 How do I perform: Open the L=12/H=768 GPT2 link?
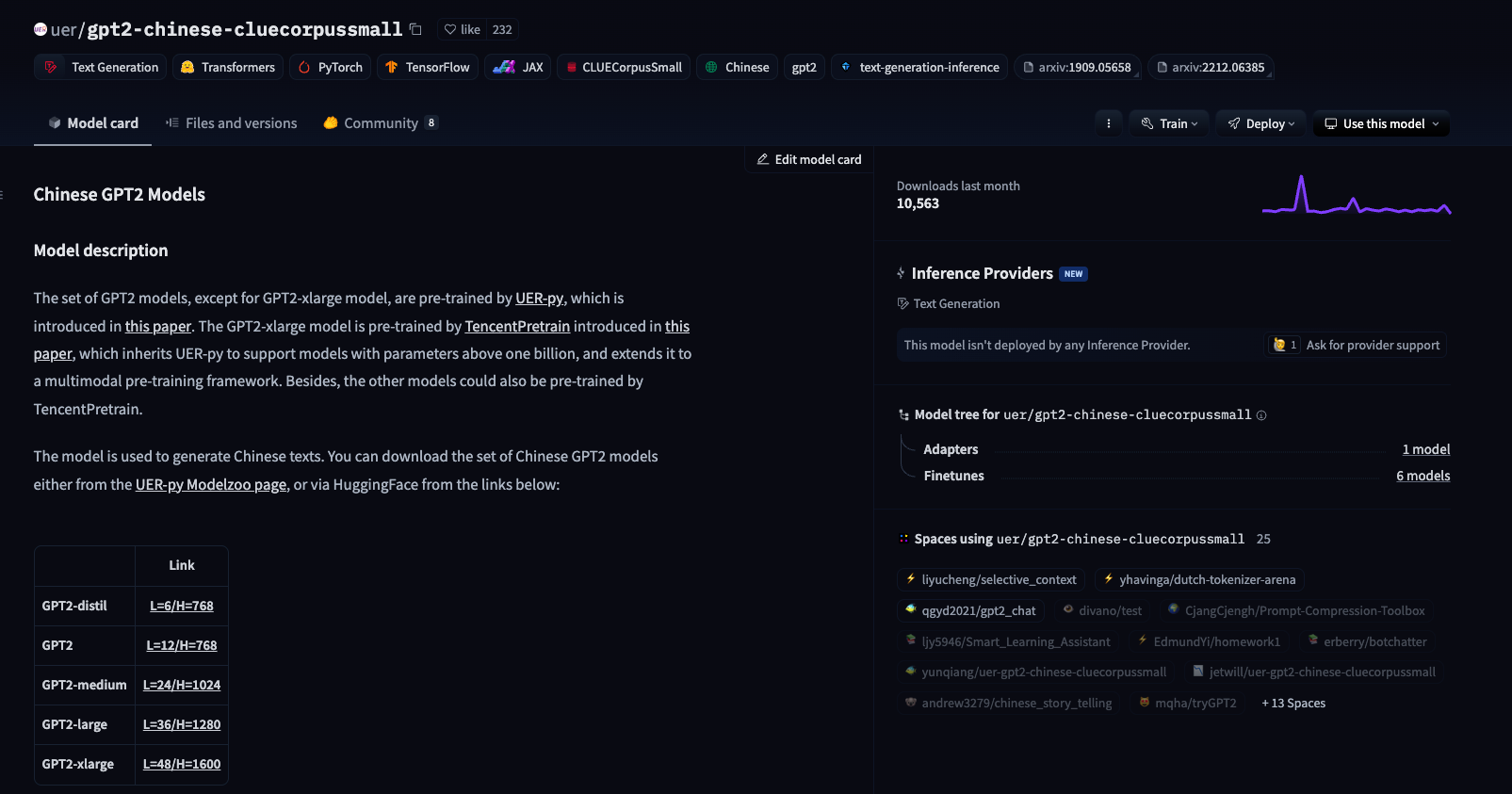coord(182,645)
